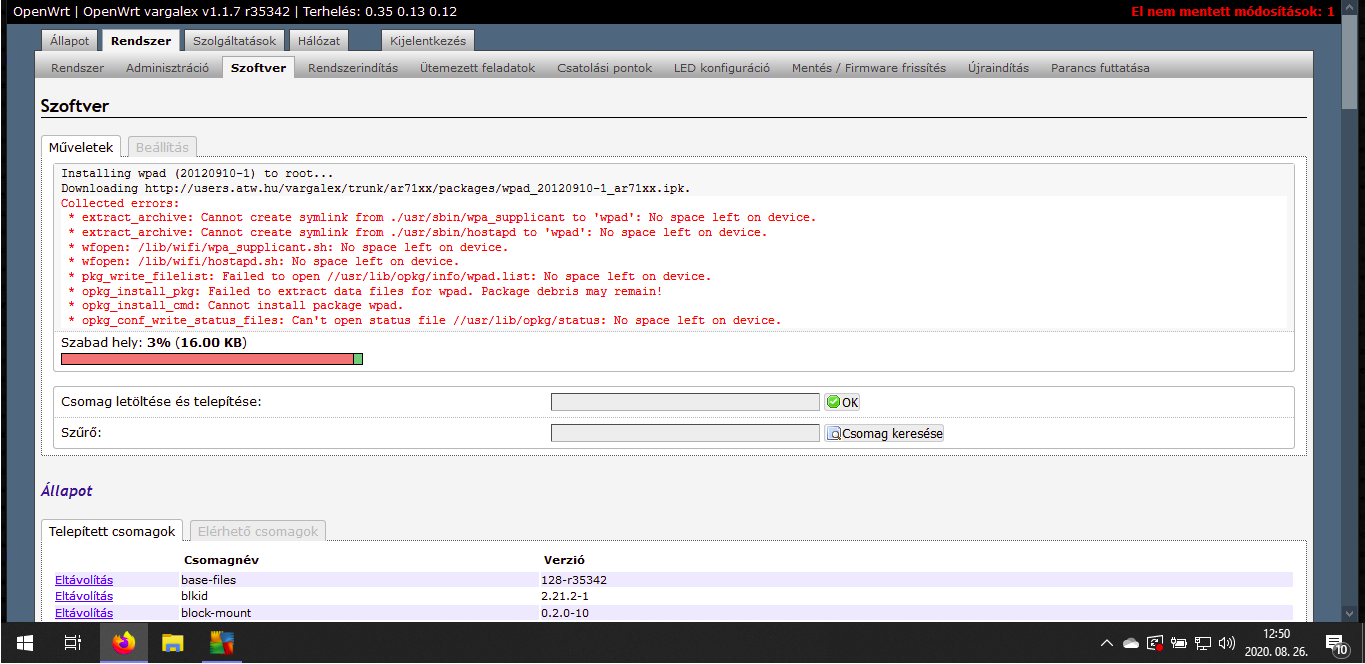Switch to Állapot main tab
The width and height of the screenshot is (1365, 664).
click(70, 41)
